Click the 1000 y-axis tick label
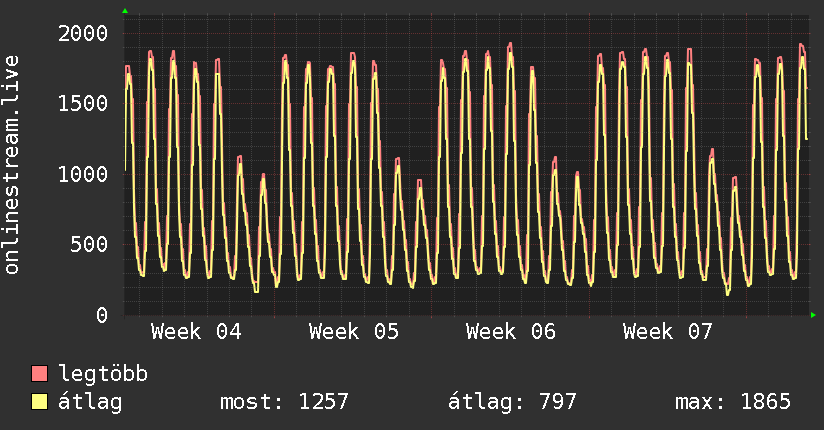The image size is (824, 430). click(x=83, y=174)
